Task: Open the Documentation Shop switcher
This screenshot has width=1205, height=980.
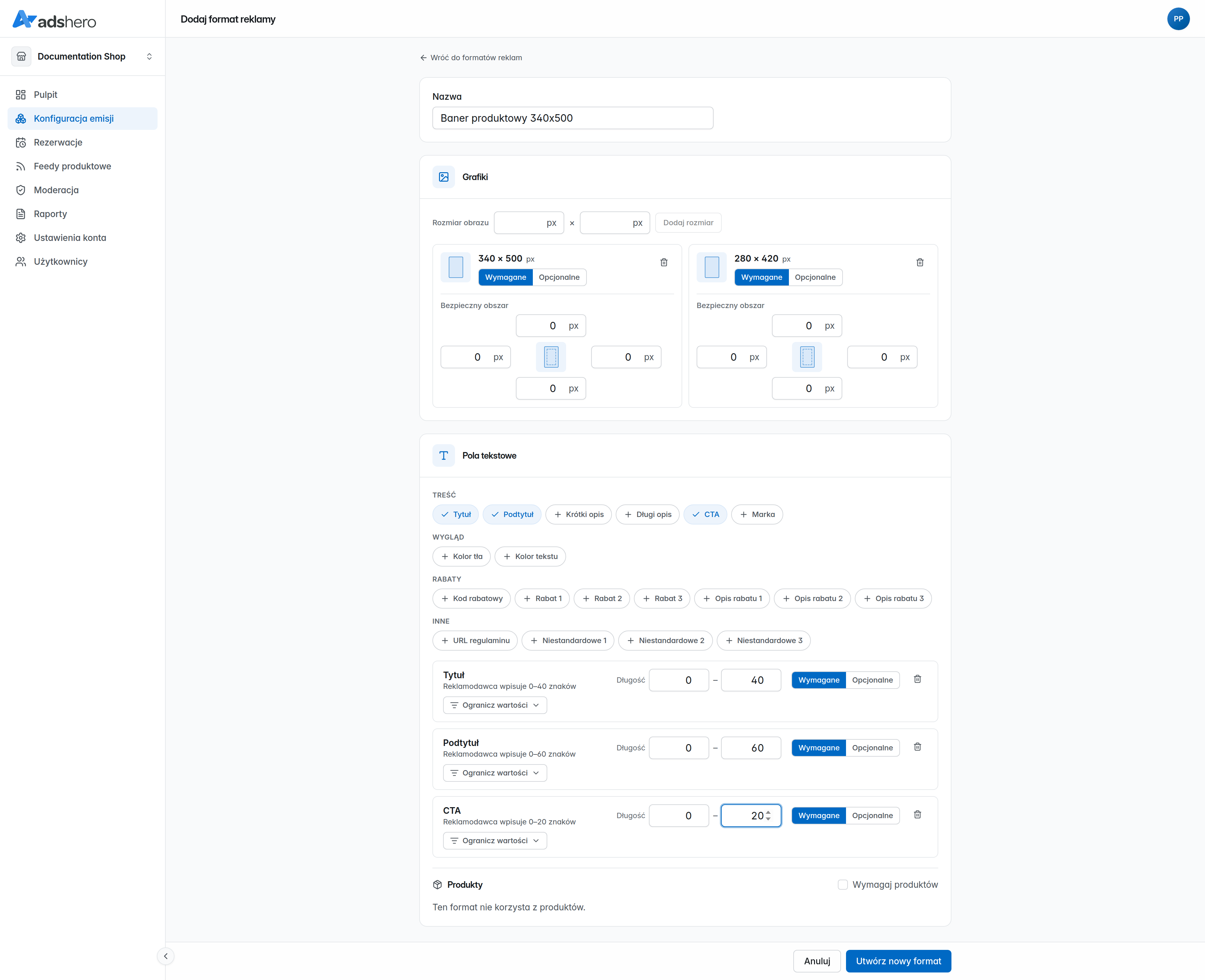Action: point(83,56)
